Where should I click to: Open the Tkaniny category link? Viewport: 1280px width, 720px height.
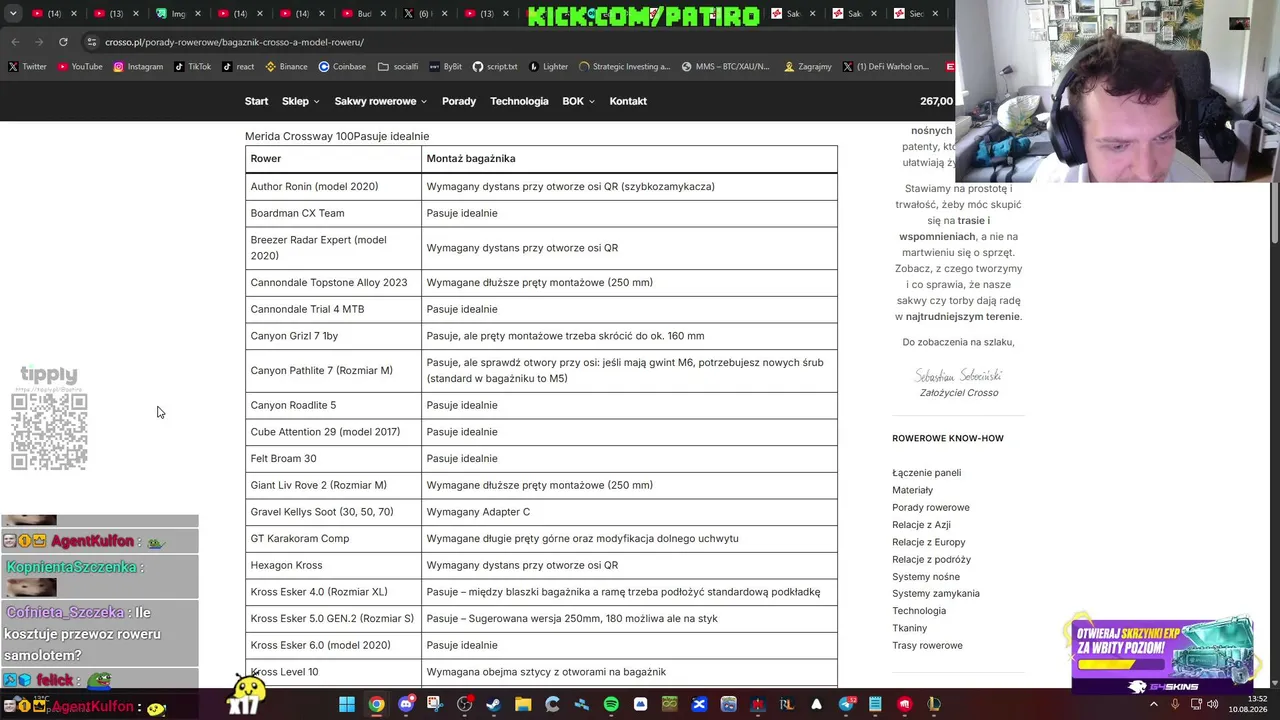(x=909, y=628)
